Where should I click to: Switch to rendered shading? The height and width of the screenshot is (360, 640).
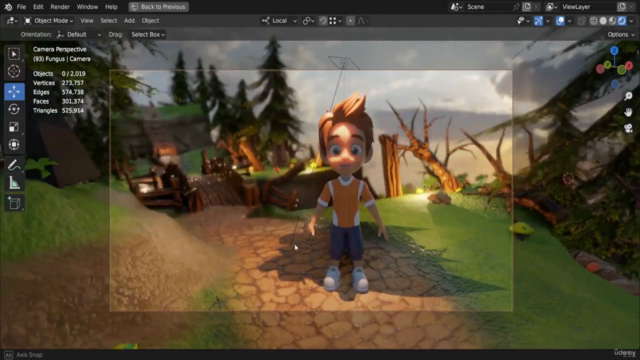tap(622, 21)
